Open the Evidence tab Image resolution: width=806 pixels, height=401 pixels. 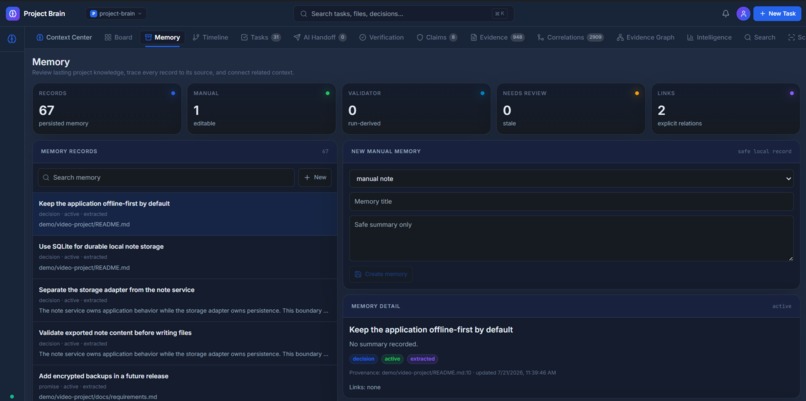click(x=497, y=38)
